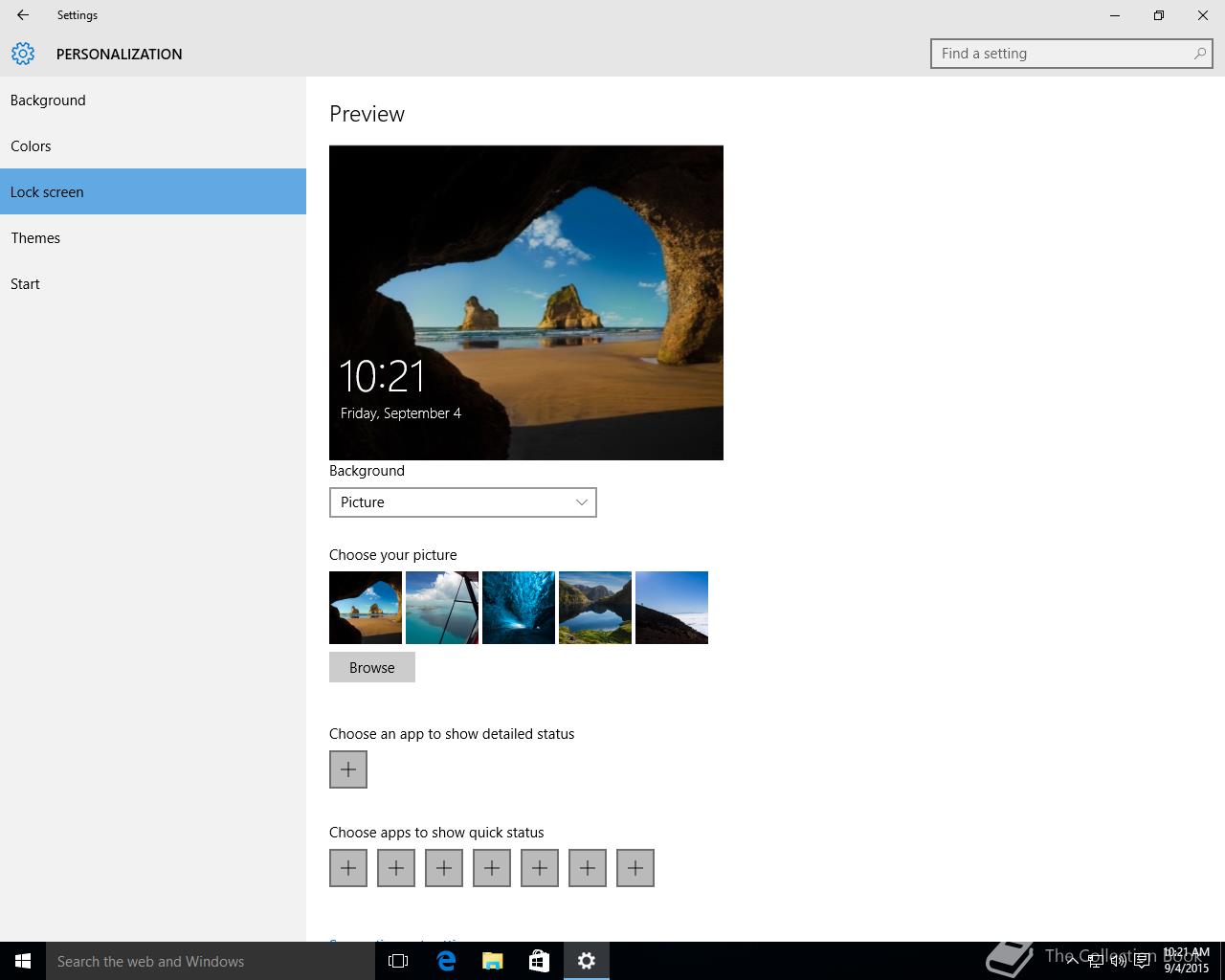Click the seventh quick status plus slot
This screenshot has width=1225, height=980.
(x=635, y=868)
